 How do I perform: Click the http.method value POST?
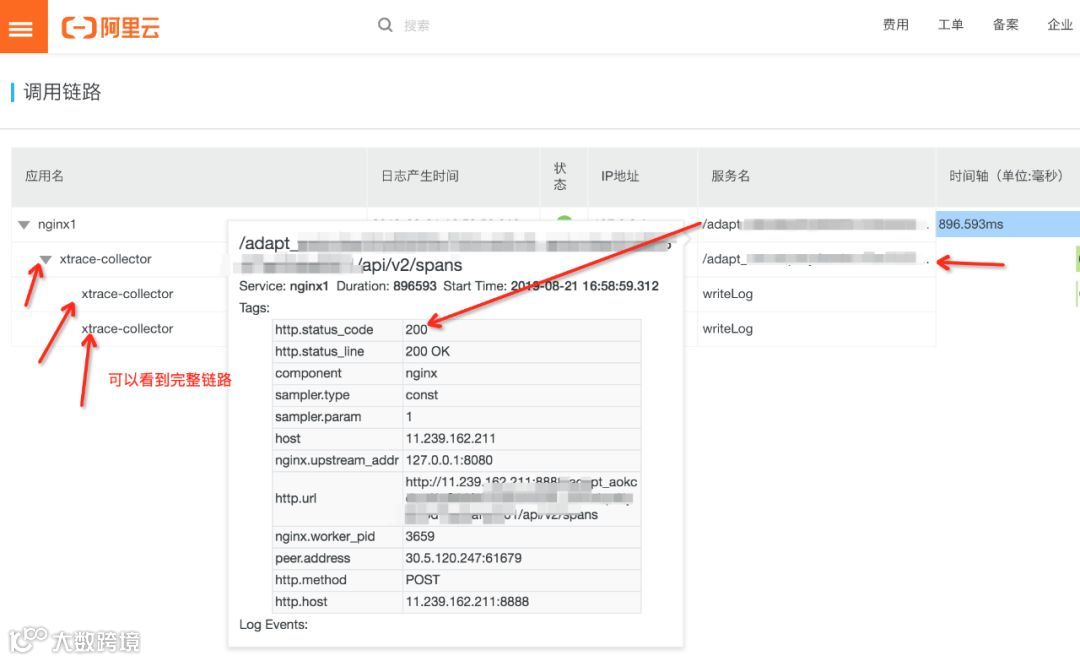coord(422,580)
